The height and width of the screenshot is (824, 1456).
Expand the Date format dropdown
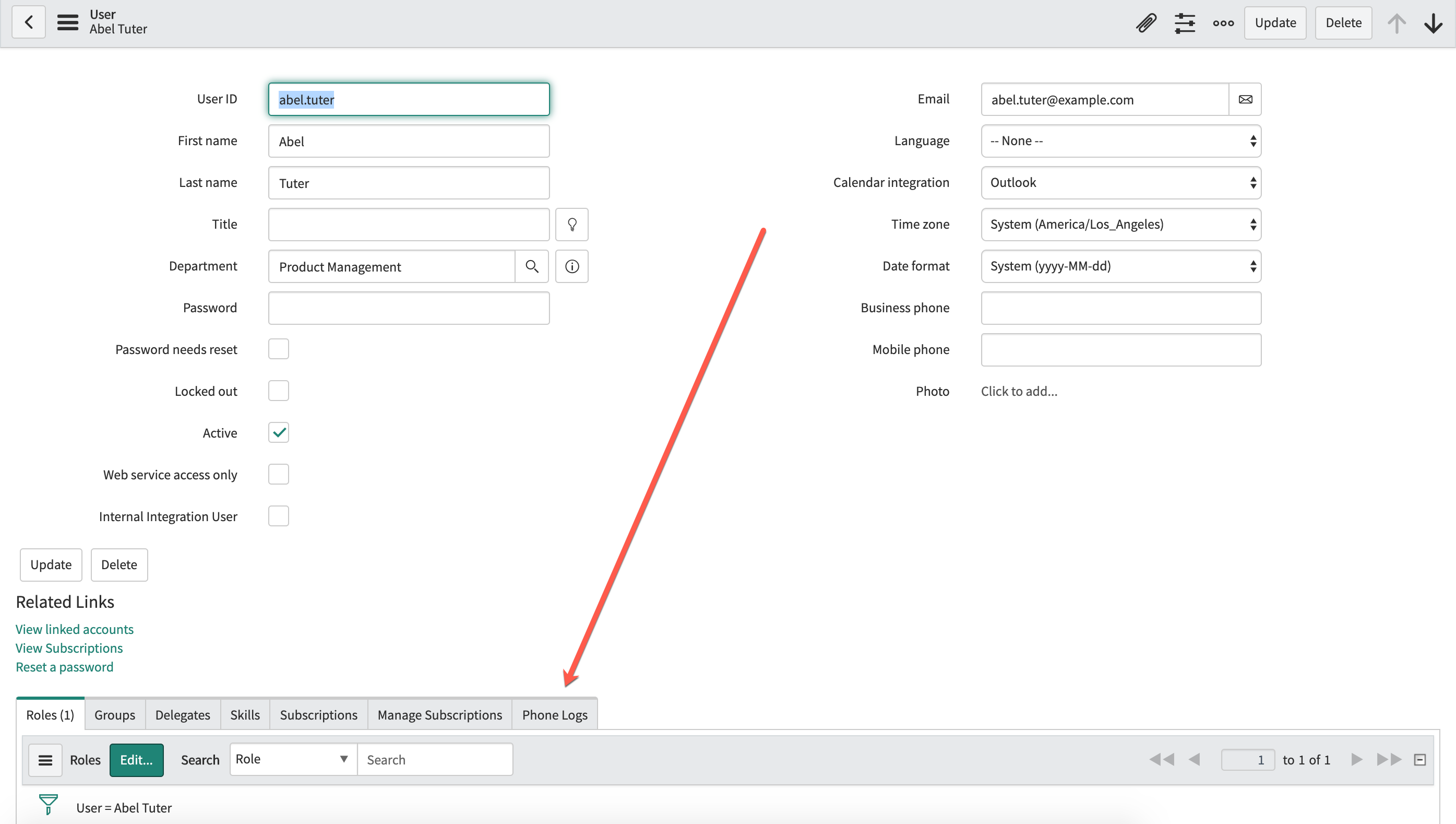point(1120,266)
